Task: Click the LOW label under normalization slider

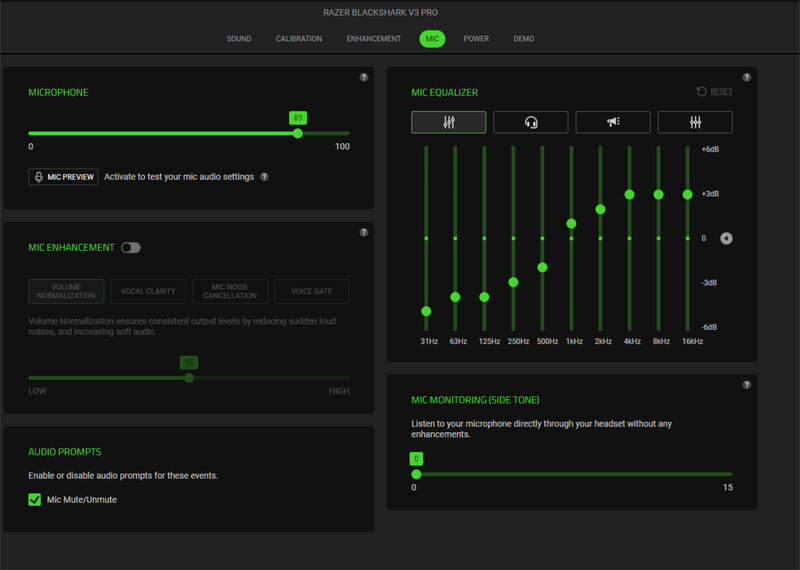Action: (37, 391)
